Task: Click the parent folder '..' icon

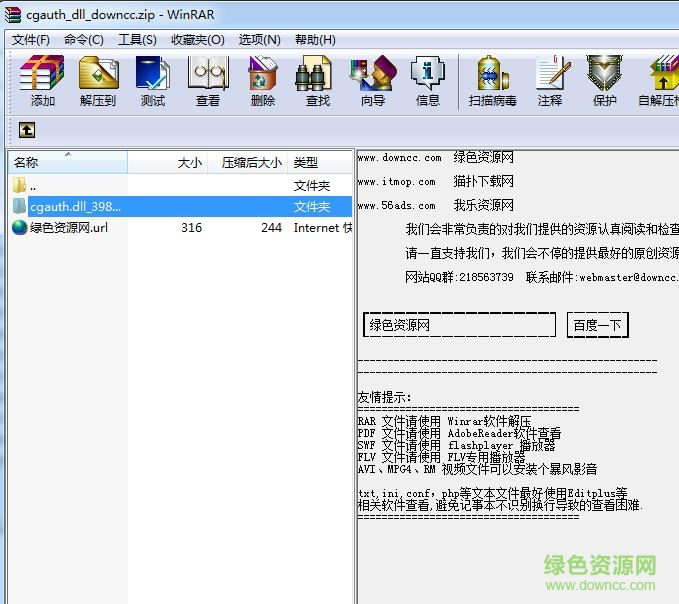Action: [19, 185]
